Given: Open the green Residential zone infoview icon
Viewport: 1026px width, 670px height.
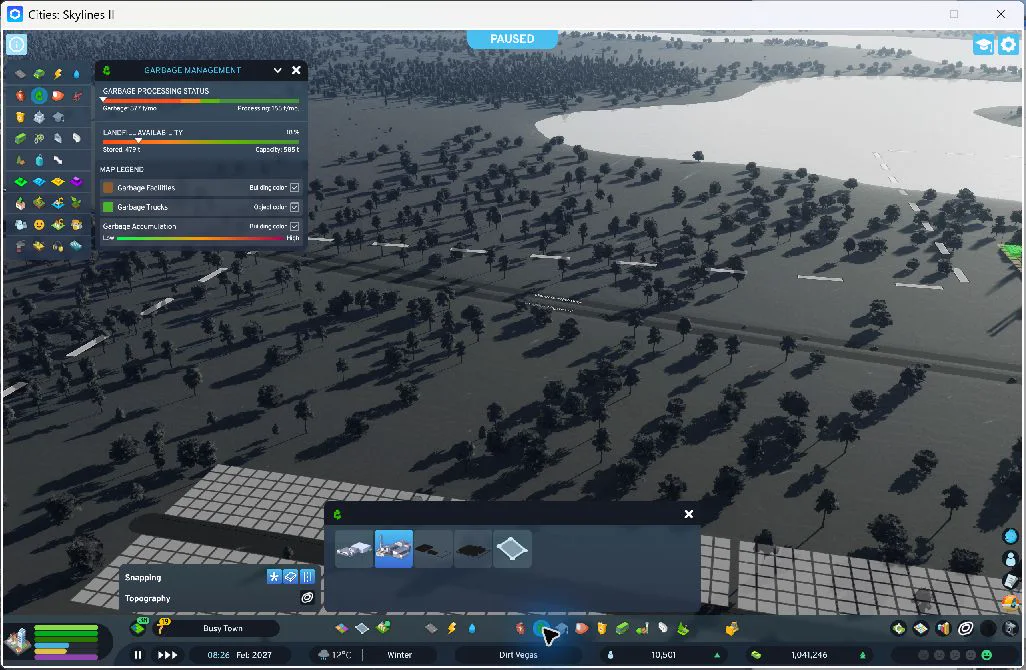Looking at the screenshot, I should 20,181.
